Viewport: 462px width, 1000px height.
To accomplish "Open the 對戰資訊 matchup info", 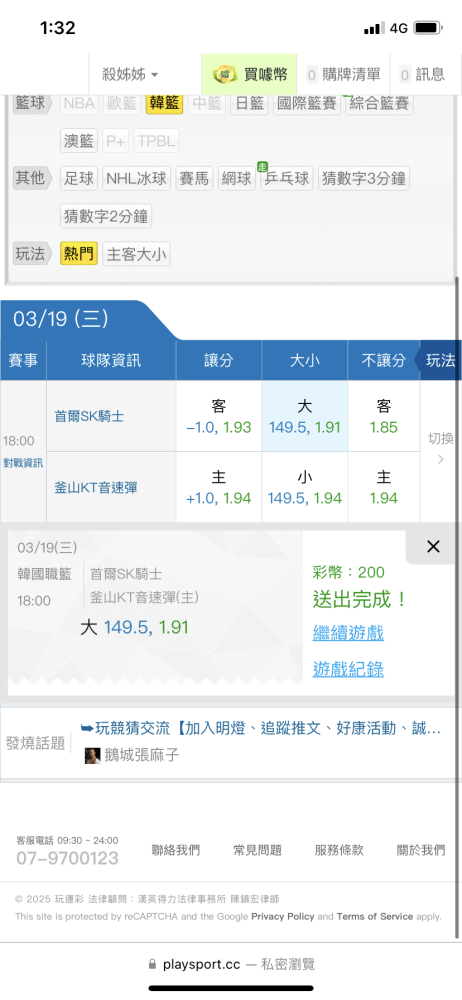I will (x=23, y=464).
